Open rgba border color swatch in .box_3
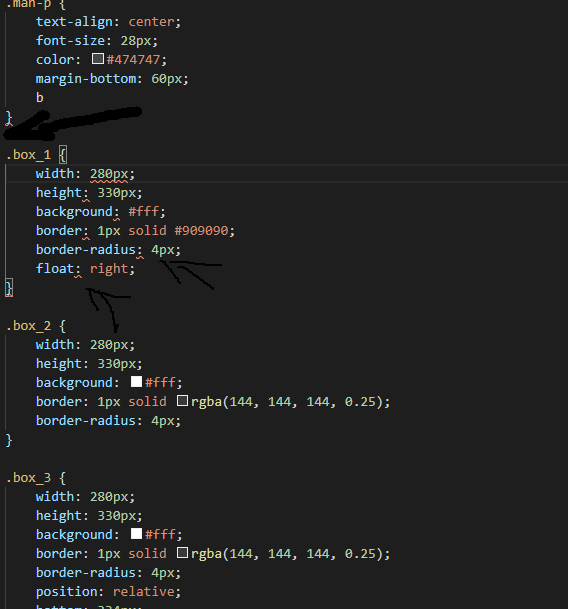This screenshot has width=568, height=609. [x=182, y=552]
